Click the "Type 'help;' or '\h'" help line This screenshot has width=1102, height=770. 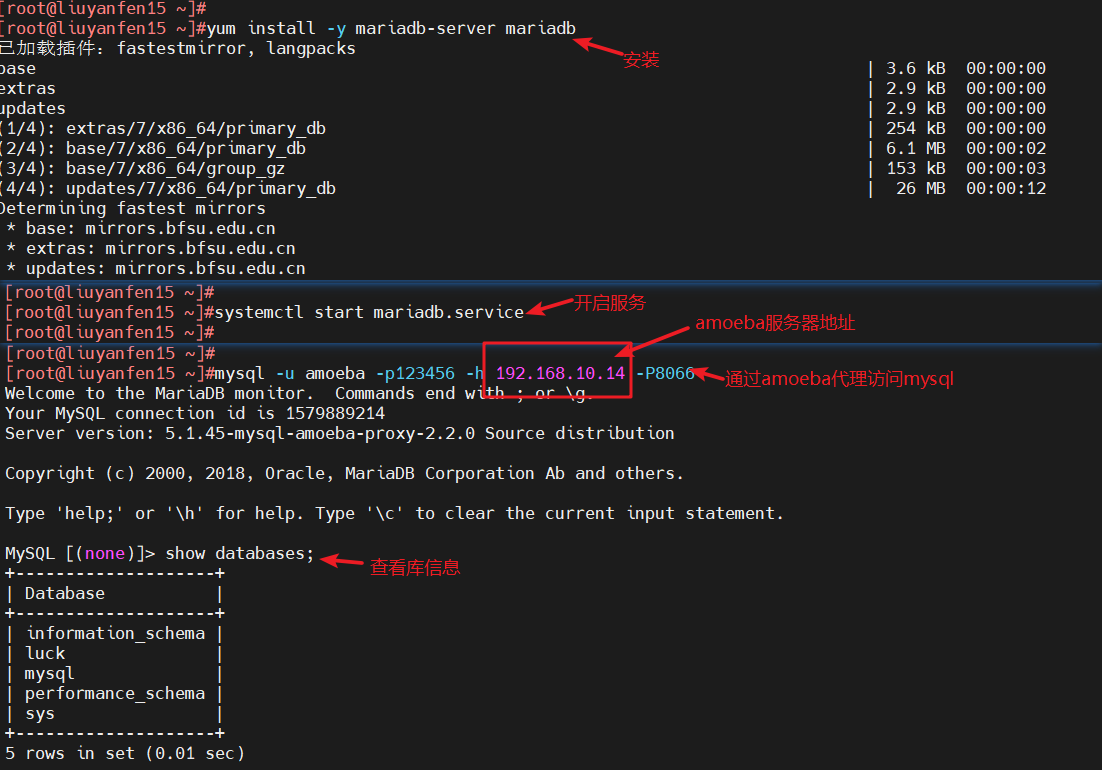pos(394,514)
